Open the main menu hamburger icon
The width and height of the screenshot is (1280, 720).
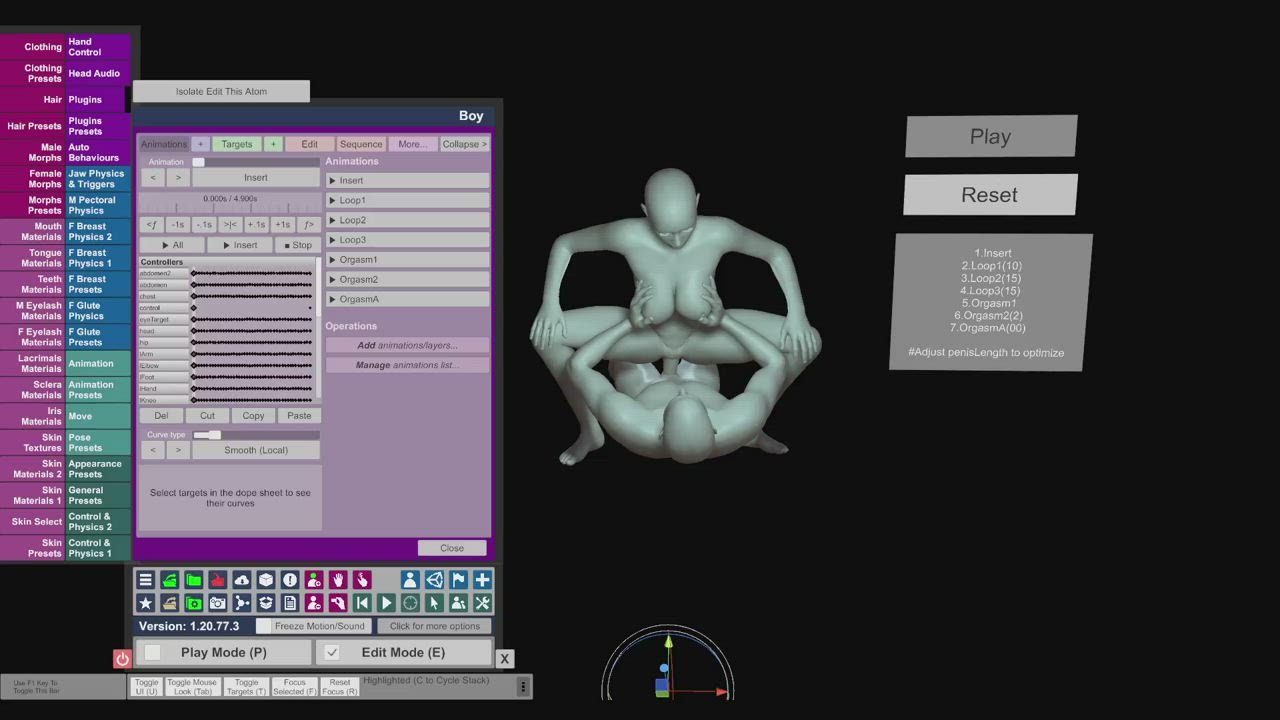[x=145, y=580]
